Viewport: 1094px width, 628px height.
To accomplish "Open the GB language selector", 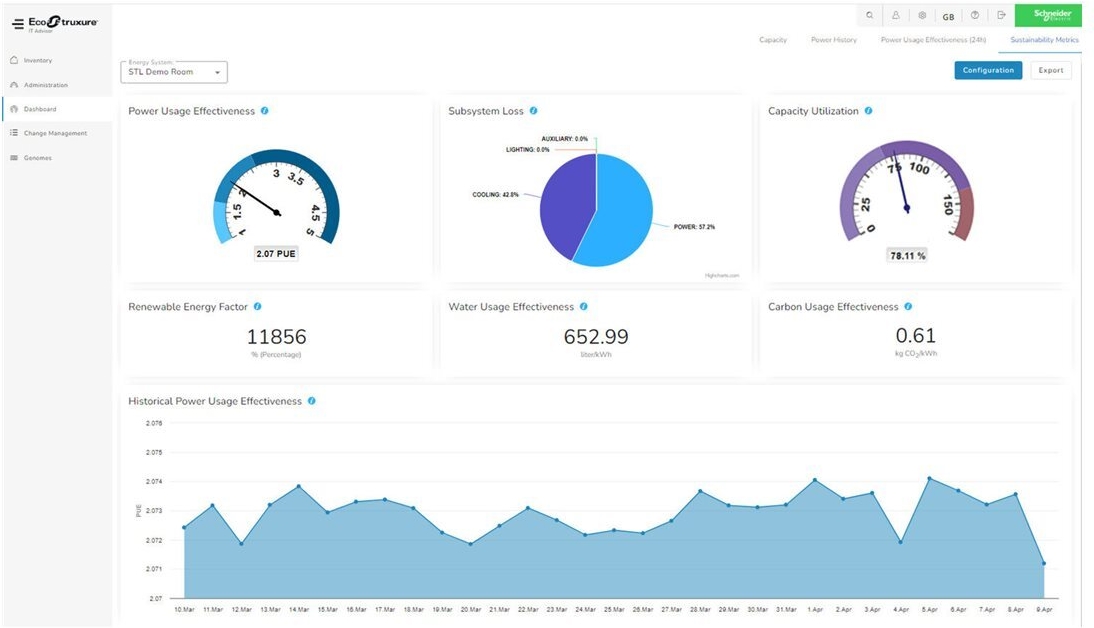I will [948, 17].
